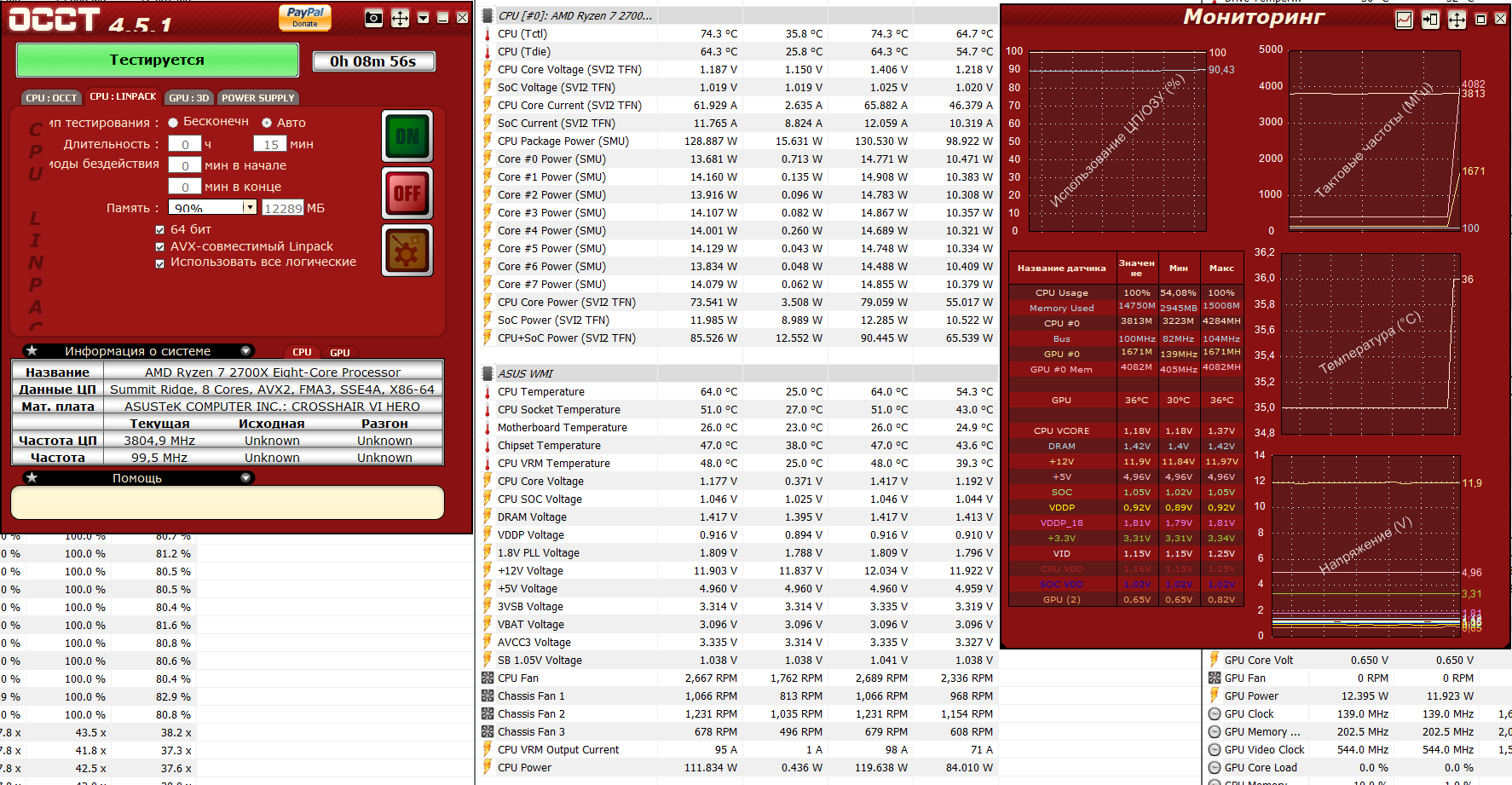Open the OCCT title bar dropdown arrow menu

[x=423, y=18]
